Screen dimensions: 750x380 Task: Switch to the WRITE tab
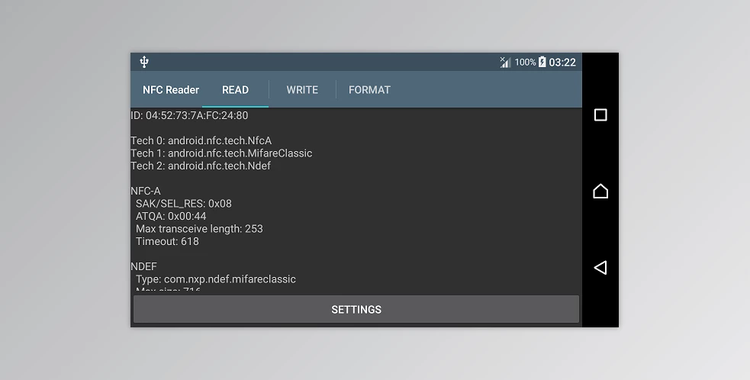coord(302,90)
